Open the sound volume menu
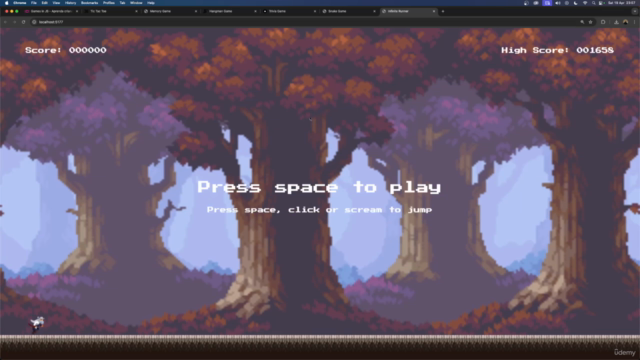 click(558, 3)
